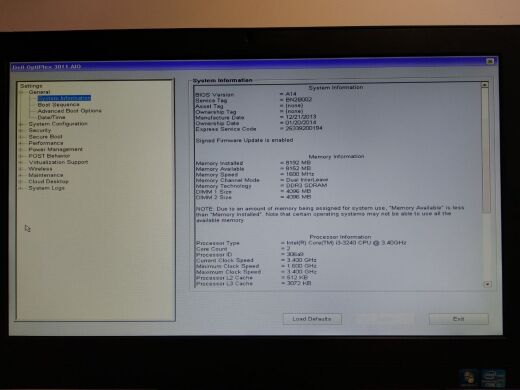Click the Memory Information section heading
The height and width of the screenshot is (390, 520).
click(x=336, y=156)
